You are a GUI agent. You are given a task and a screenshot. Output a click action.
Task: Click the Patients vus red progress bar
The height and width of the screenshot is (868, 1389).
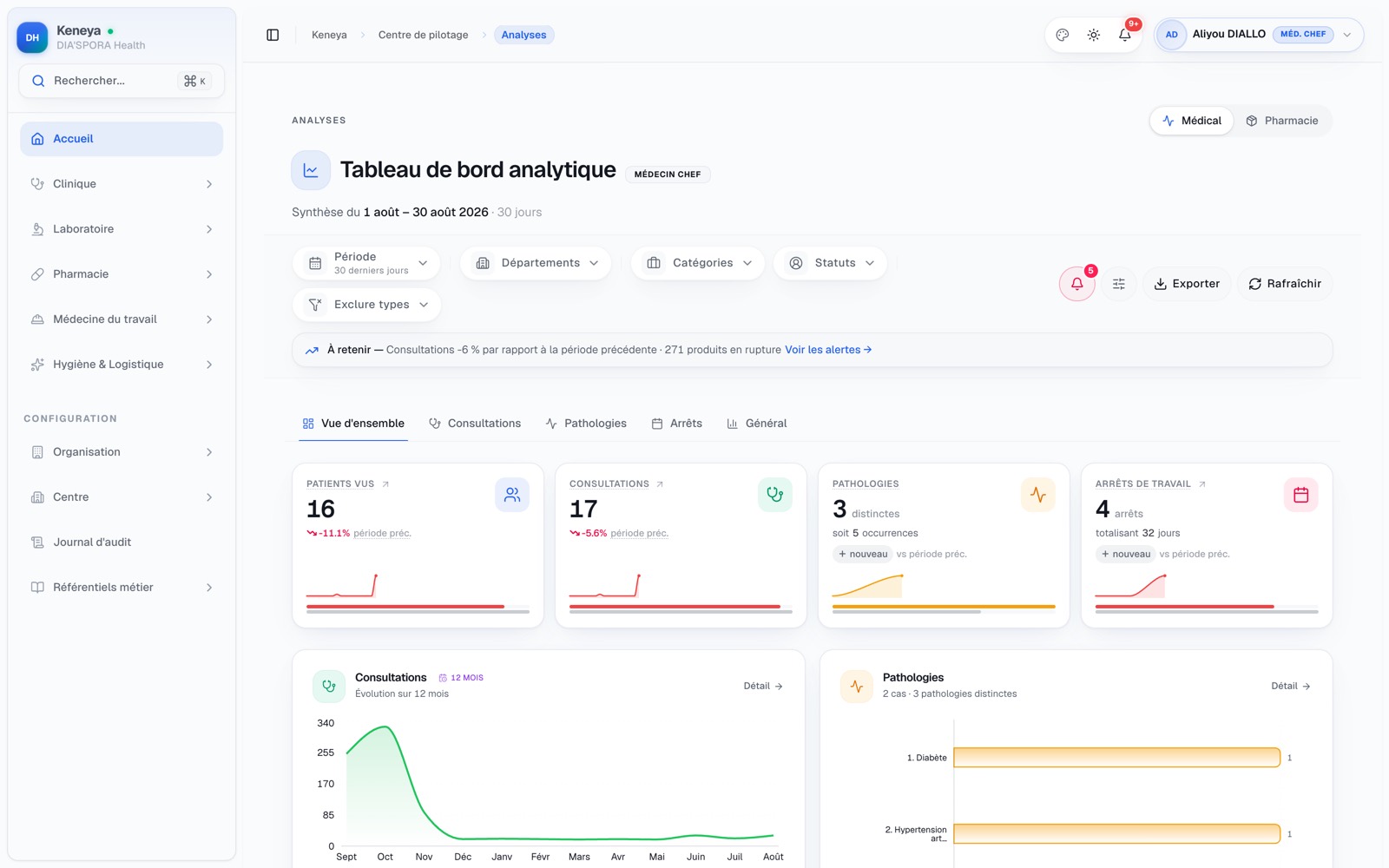pyautogui.click(x=405, y=607)
